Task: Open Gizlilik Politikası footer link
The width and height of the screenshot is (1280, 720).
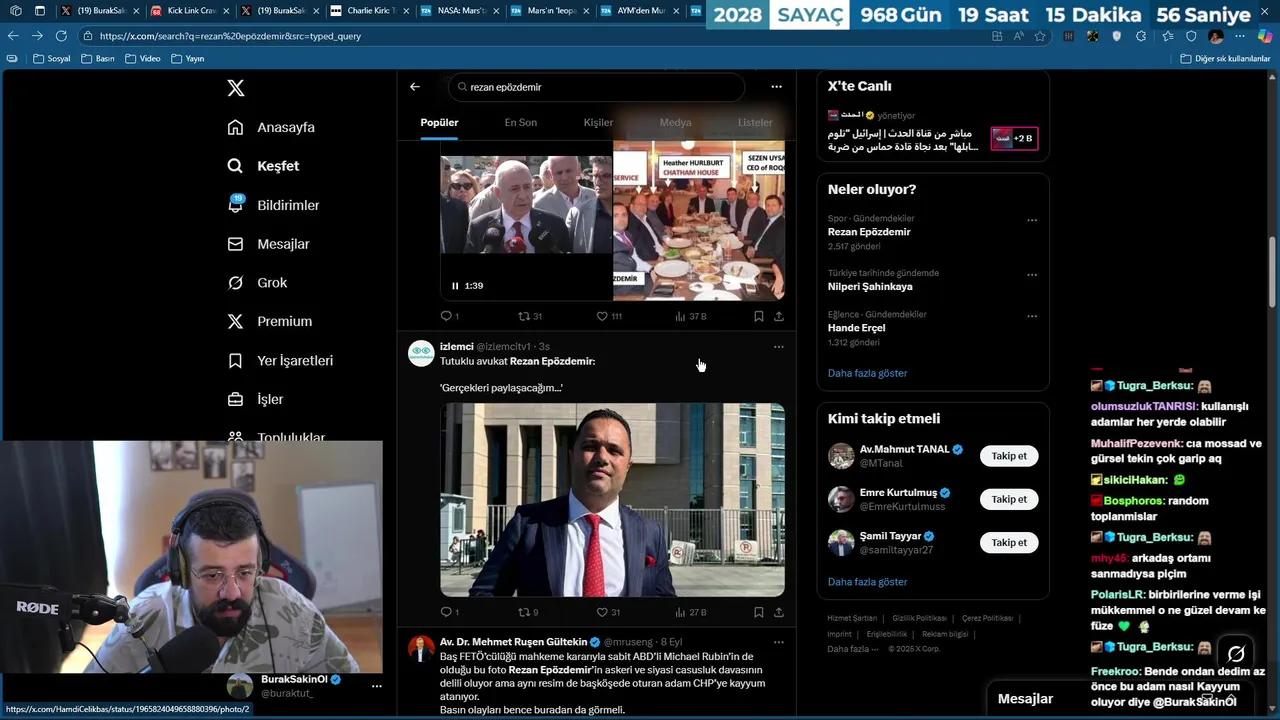Action: (919, 618)
